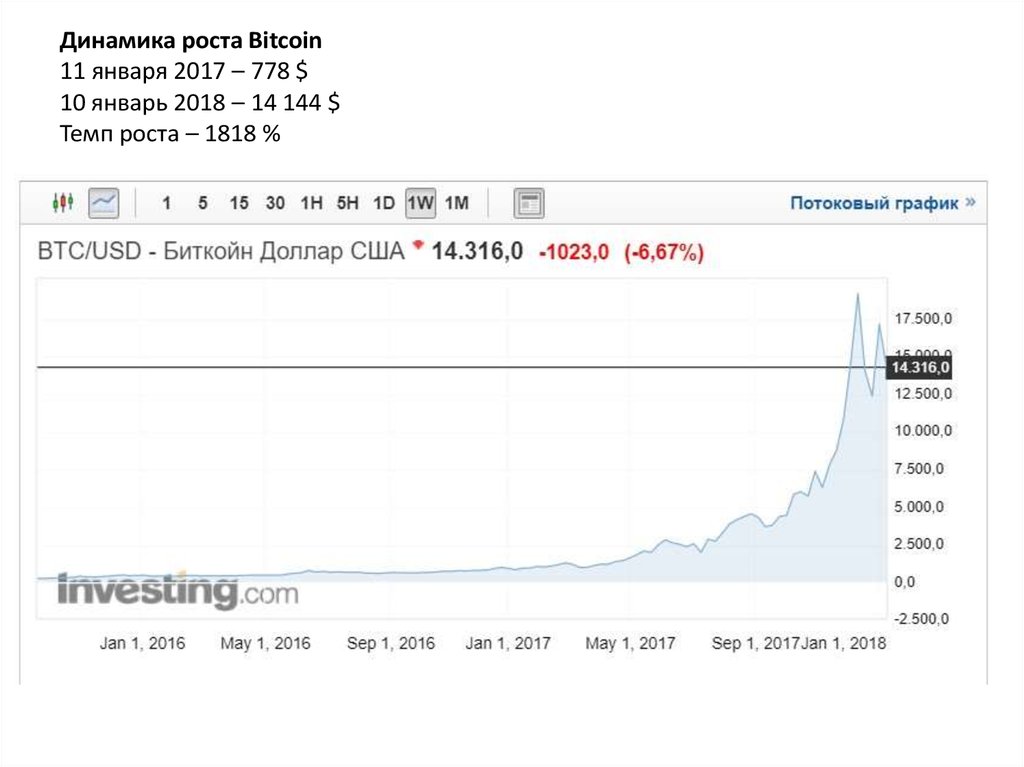Switch to 15 minute interval
Screen dimensions: 1024x767
pos(238,204)
